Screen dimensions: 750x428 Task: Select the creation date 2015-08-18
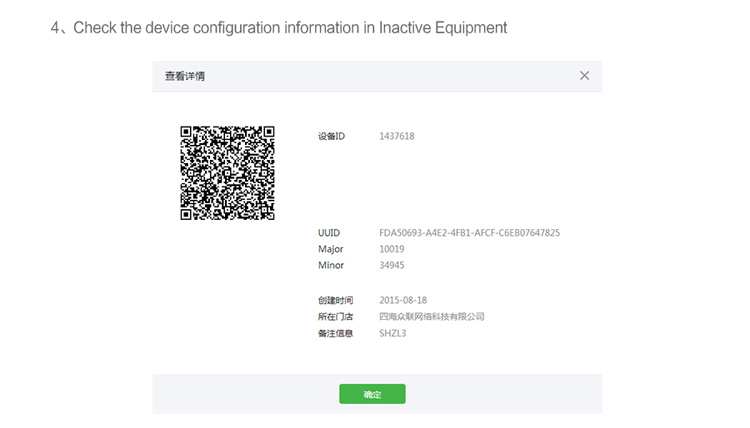pyautogui.click(x=403, y=300)
